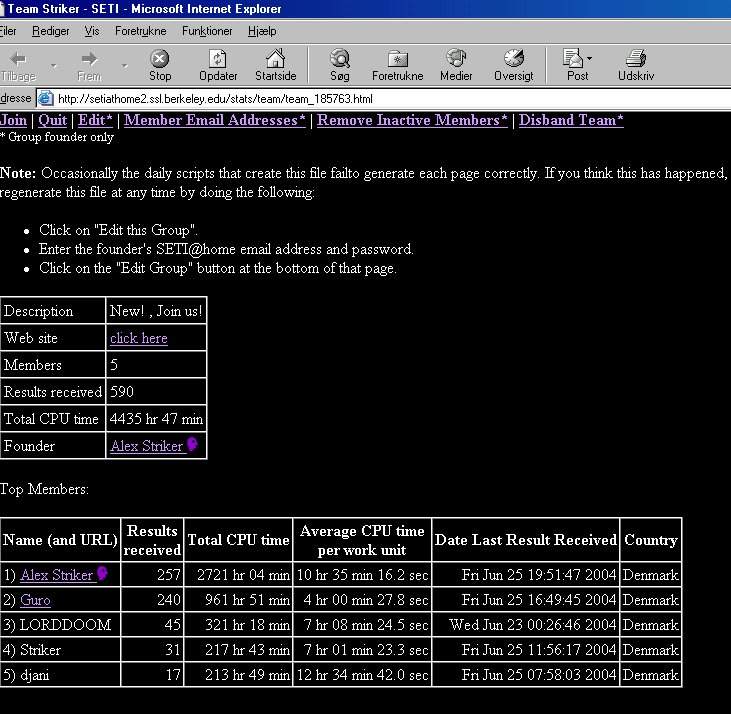The height and width of the screenshot is (714, 731).
Task: Click 'Country' column header
Action: tap(651, 540)
